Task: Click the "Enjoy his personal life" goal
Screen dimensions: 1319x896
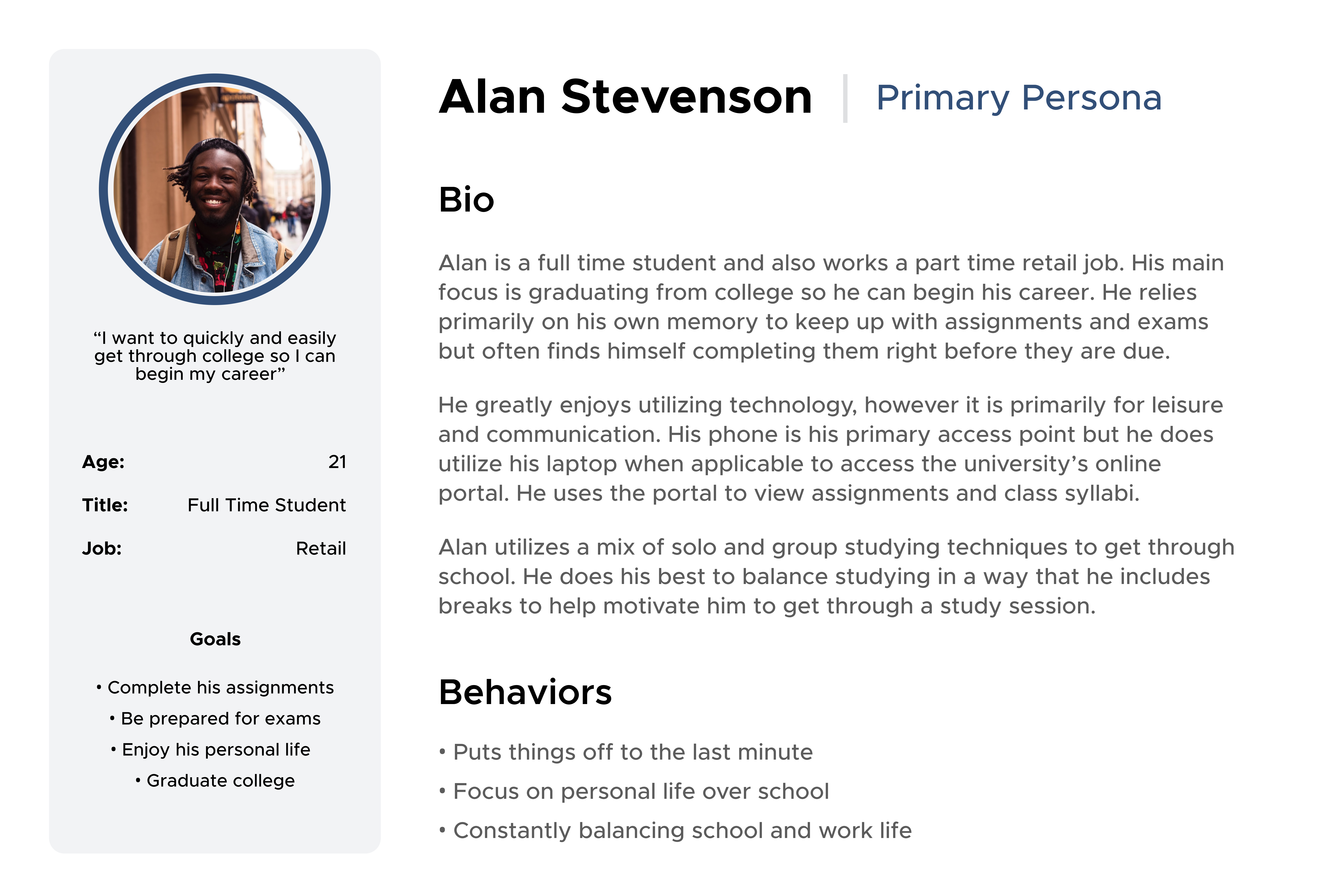Action: 216,750
